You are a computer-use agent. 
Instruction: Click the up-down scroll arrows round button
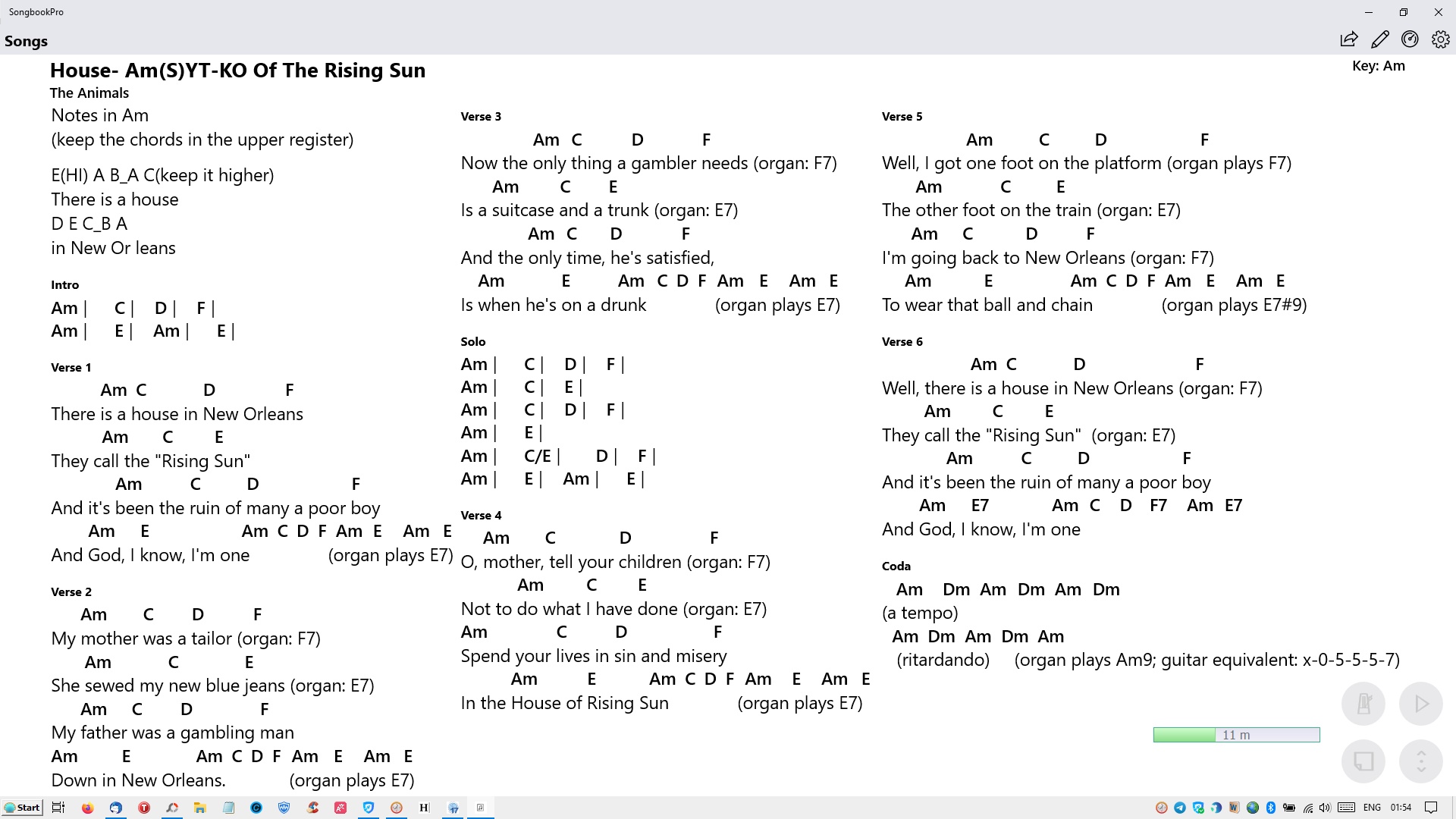(x=1421, y=761)
